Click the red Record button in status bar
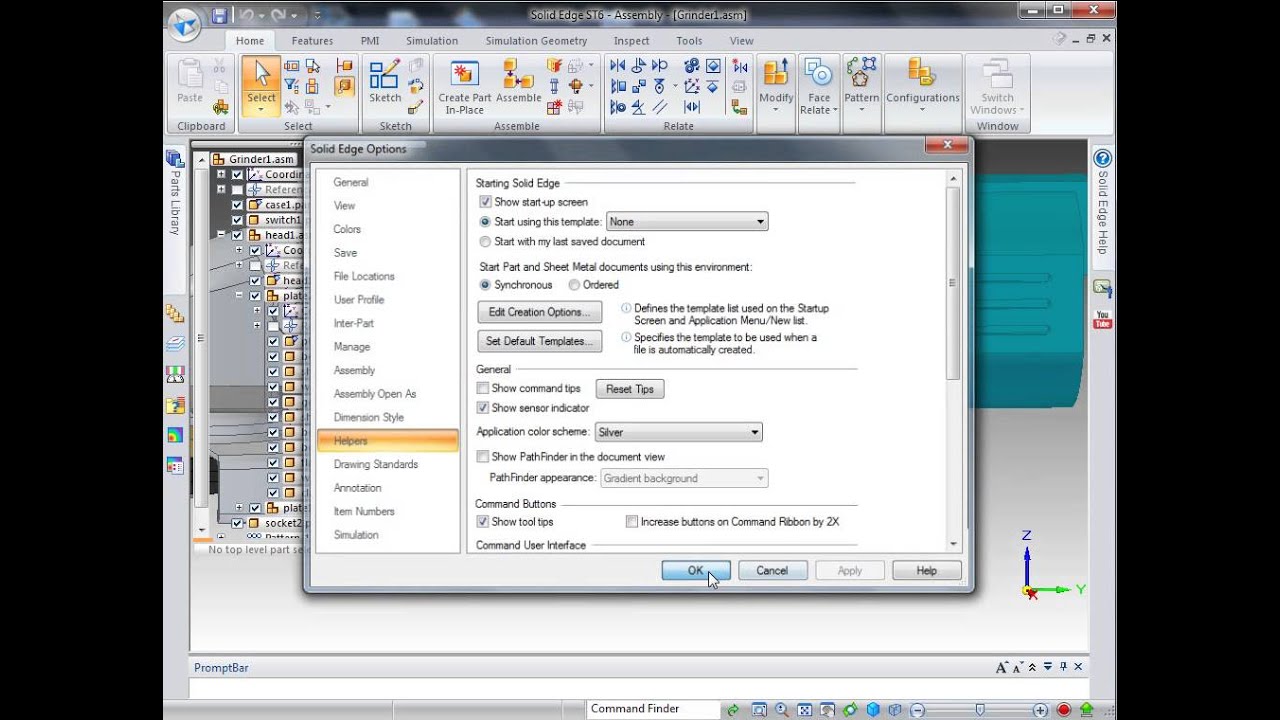The width and height of the screenshot is (1280, 720). 1063,710
